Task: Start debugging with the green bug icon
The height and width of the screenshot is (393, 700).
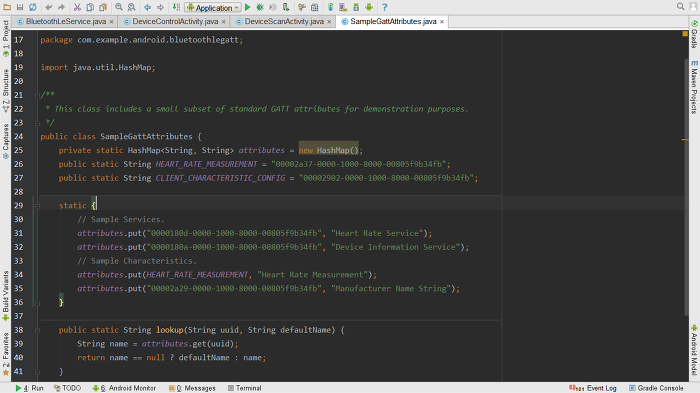Action: tap(260, 7)
